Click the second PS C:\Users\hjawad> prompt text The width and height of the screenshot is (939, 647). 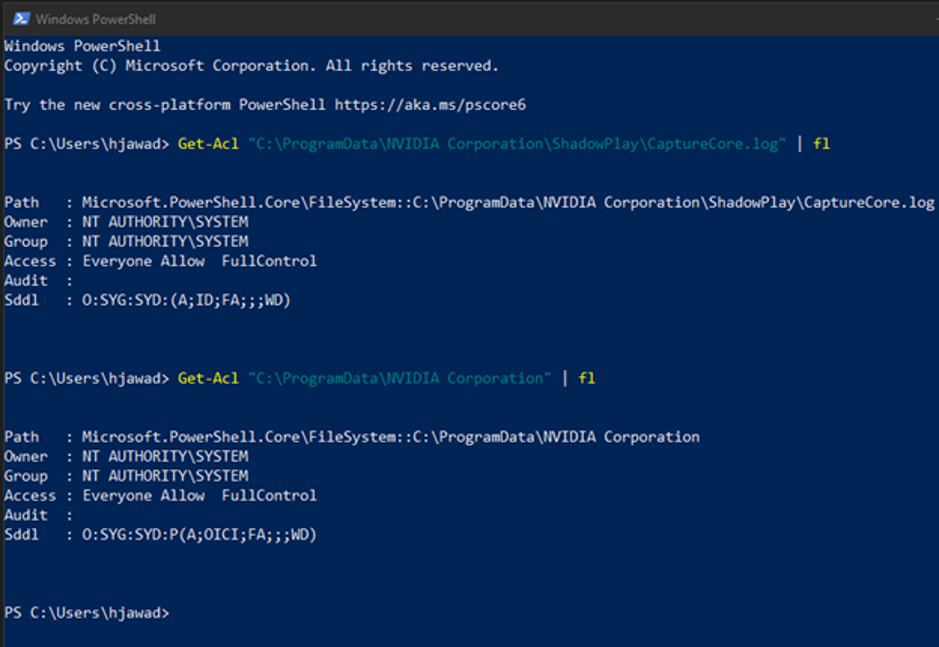pyautogui.click(x=87, y=379)
